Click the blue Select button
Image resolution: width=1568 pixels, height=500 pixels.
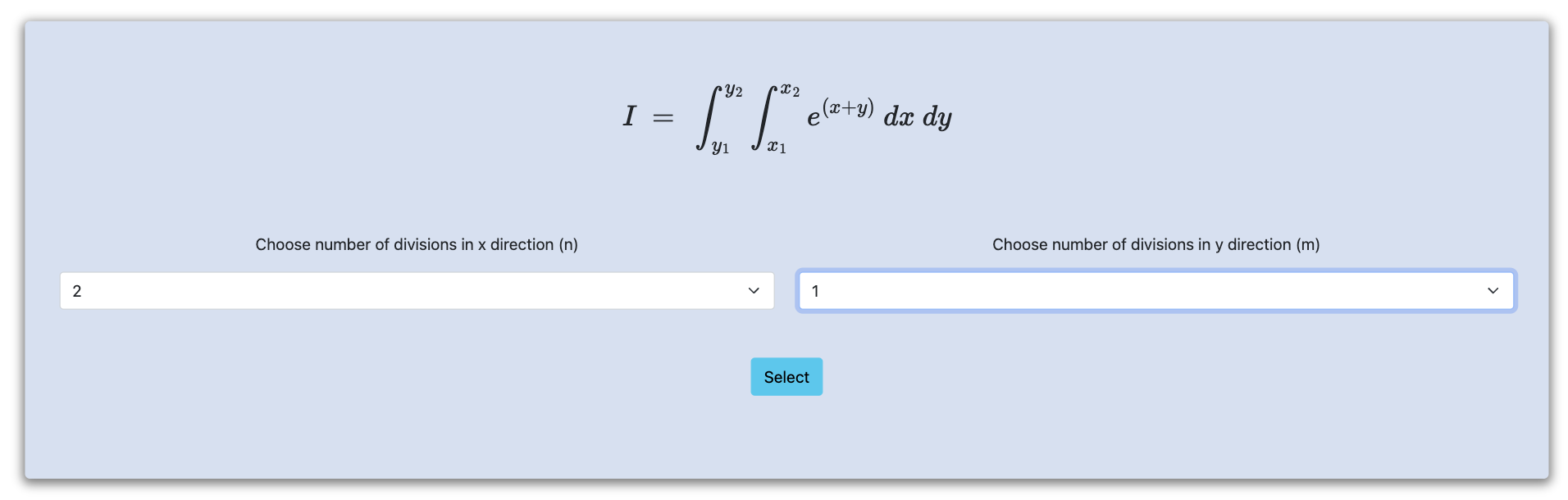[786, 377]
